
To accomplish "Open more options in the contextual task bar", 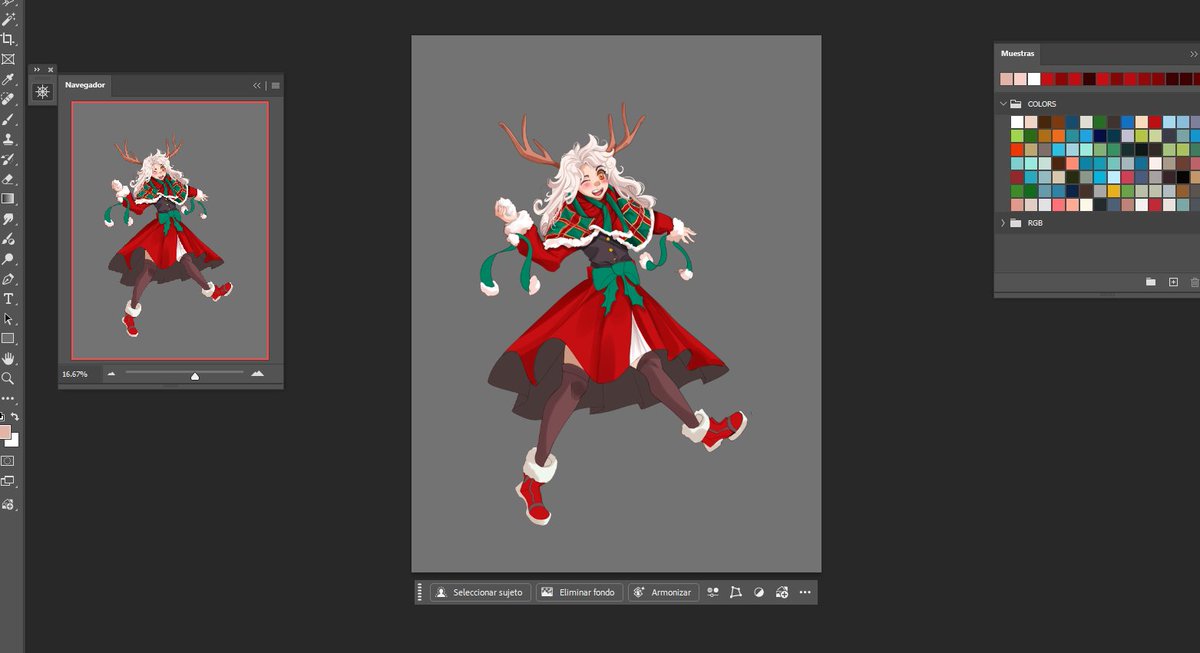I will click(x=805, y=592).
